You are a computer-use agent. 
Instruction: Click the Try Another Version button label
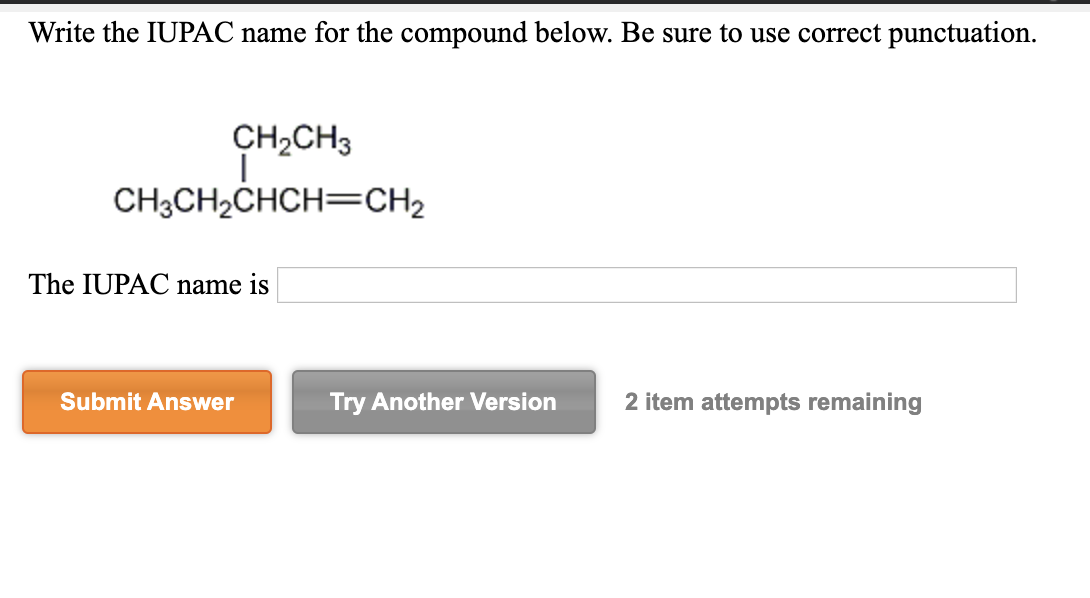pos(443,402)
